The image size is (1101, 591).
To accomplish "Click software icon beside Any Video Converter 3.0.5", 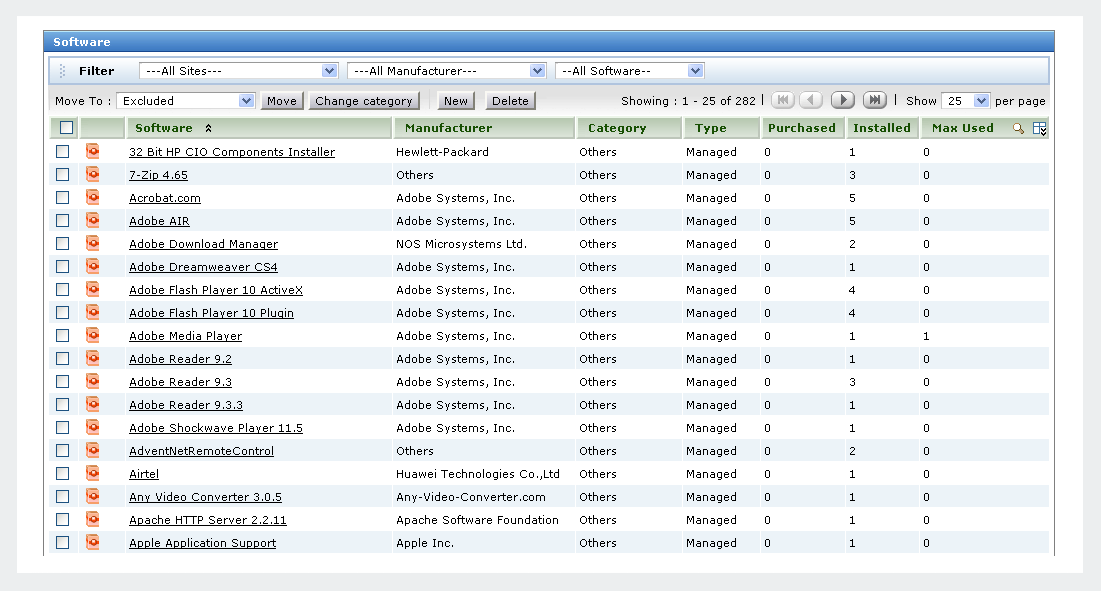I will pyautogui.click(x=92, y=496).
